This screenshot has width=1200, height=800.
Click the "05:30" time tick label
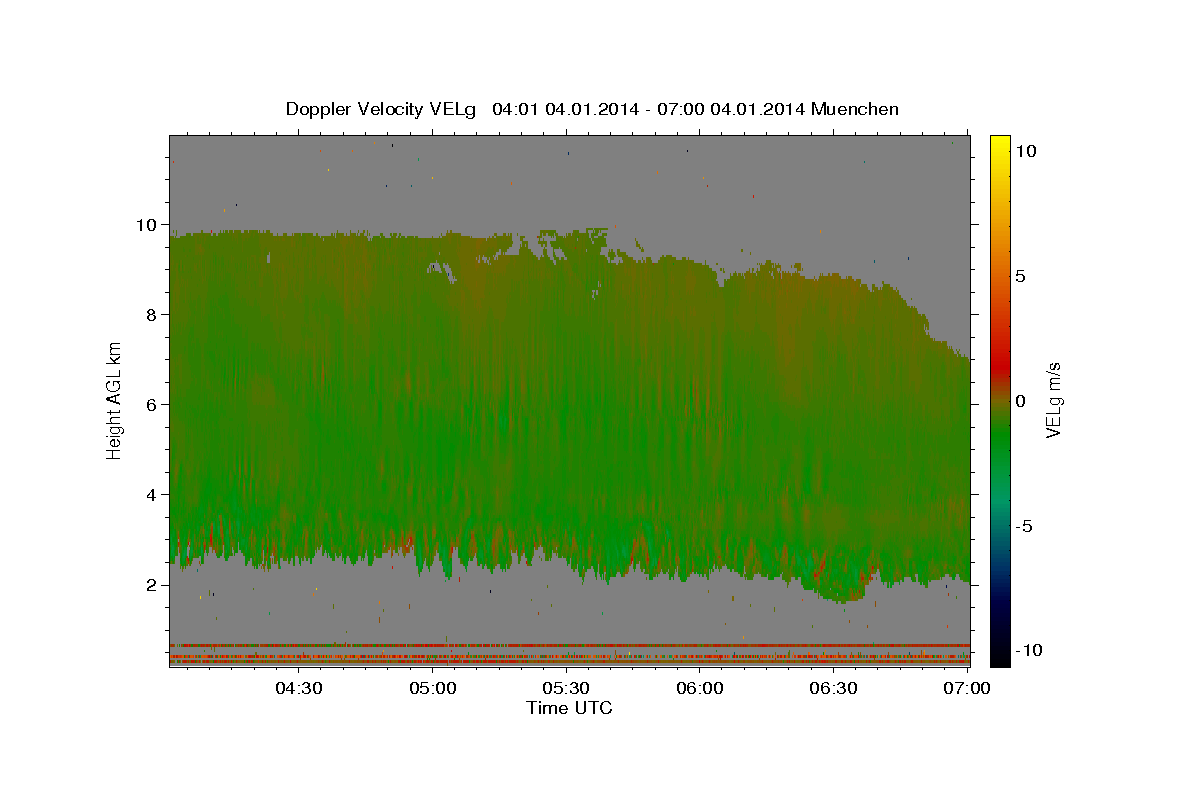tap(567, 688)
